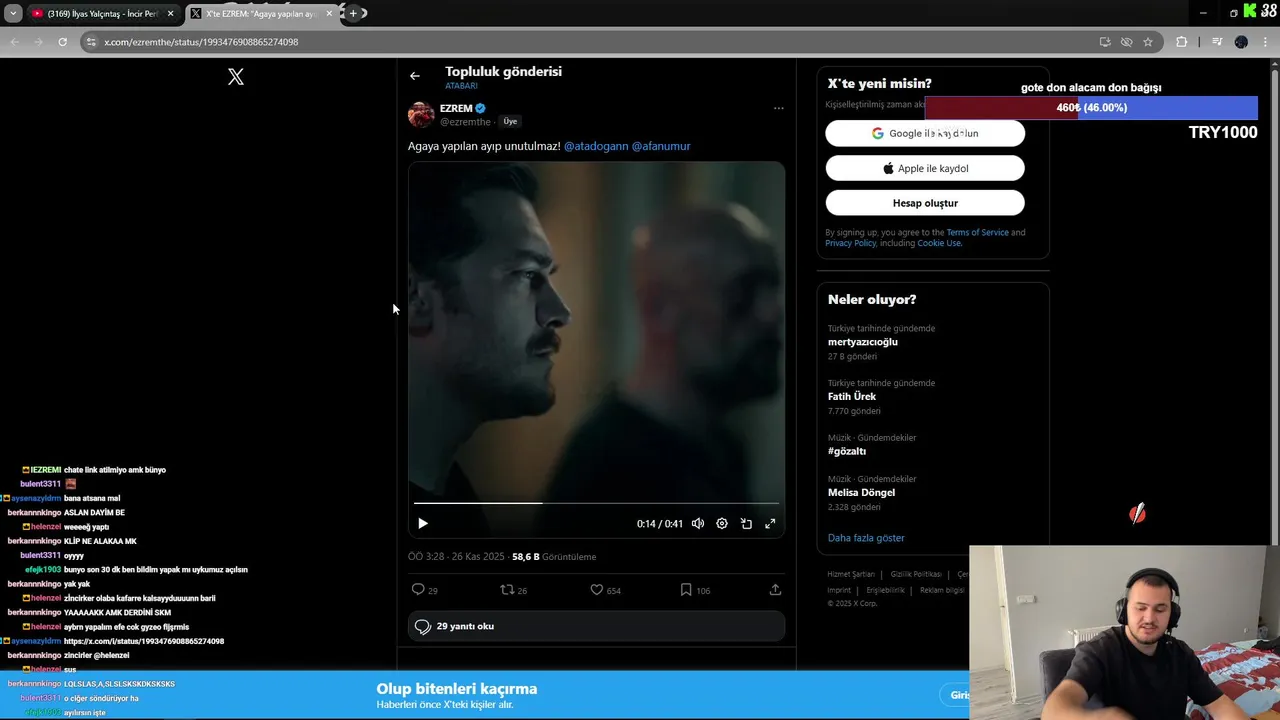
Task: Click Daha fazla göster link
Action: tap(866, 538)
